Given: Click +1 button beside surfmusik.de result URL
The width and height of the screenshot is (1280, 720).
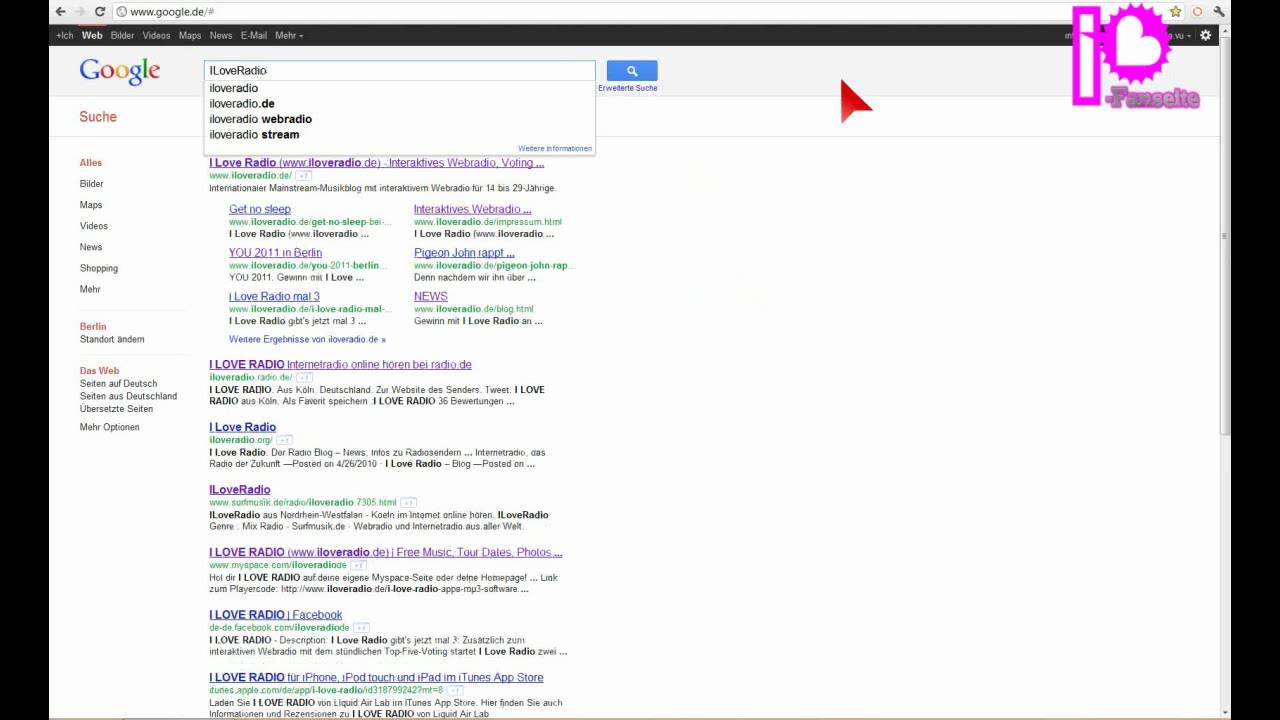Looking at the screenshot, I should 408,503.
